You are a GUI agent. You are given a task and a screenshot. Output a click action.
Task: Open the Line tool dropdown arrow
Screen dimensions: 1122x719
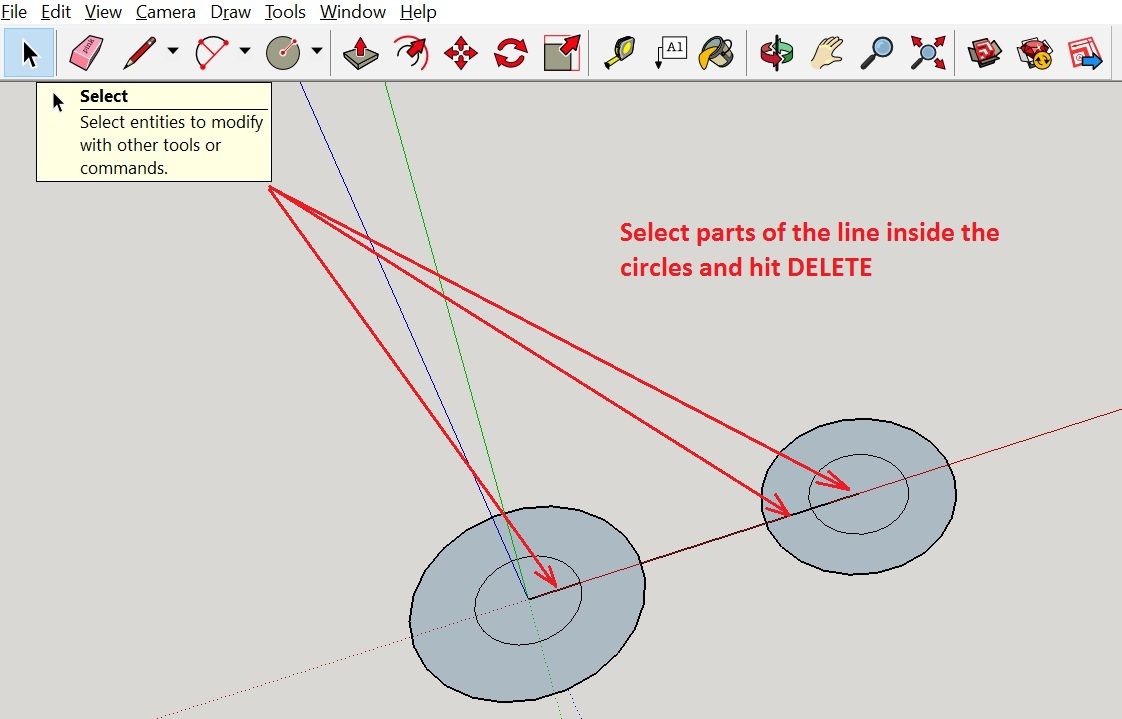click(x=172, y=52)
